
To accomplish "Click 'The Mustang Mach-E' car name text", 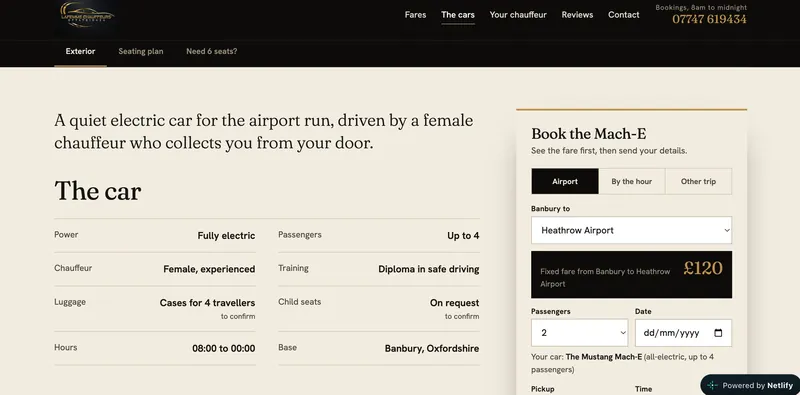I will [604, 357].
